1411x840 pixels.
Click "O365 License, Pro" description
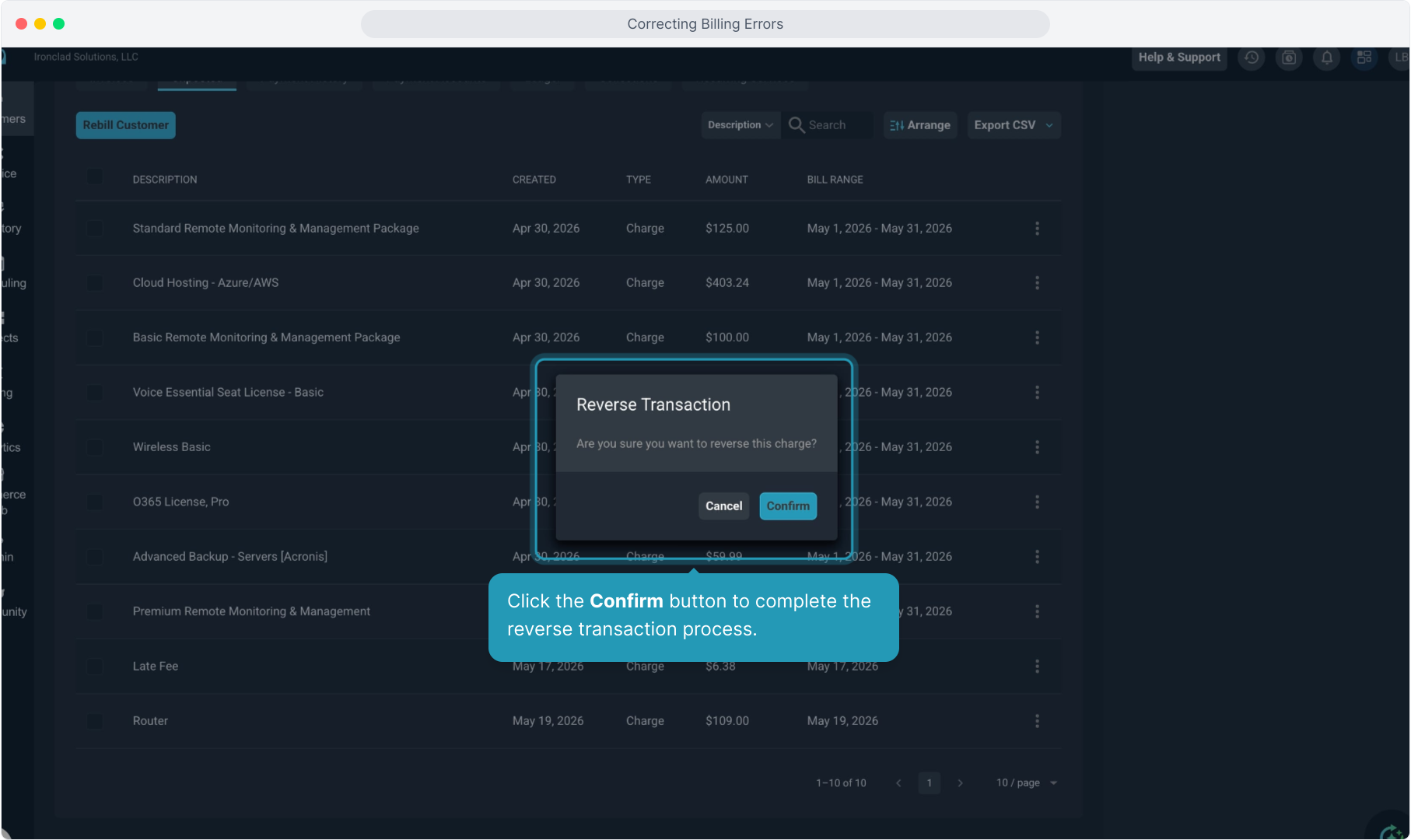pos(181,502)
